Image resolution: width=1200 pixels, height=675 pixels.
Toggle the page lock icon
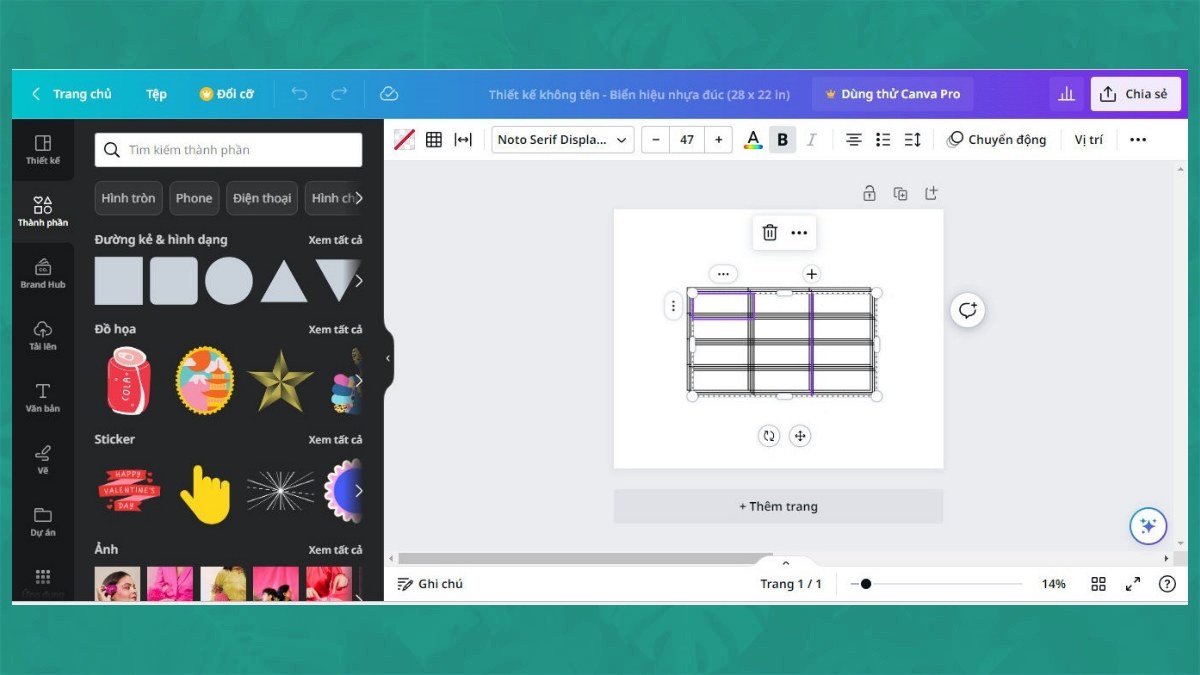[x=869, y=194]
